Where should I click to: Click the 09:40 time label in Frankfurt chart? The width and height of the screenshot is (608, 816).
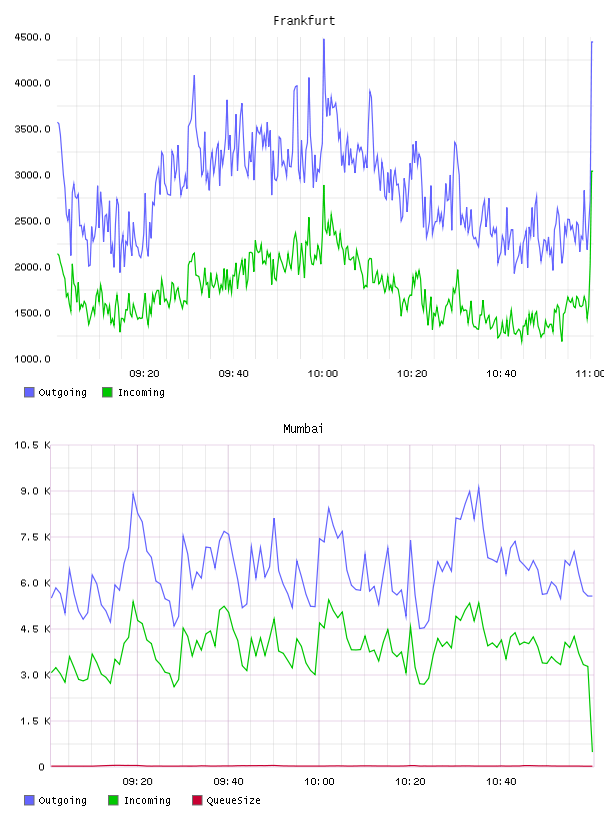click(x=233, y=373)
